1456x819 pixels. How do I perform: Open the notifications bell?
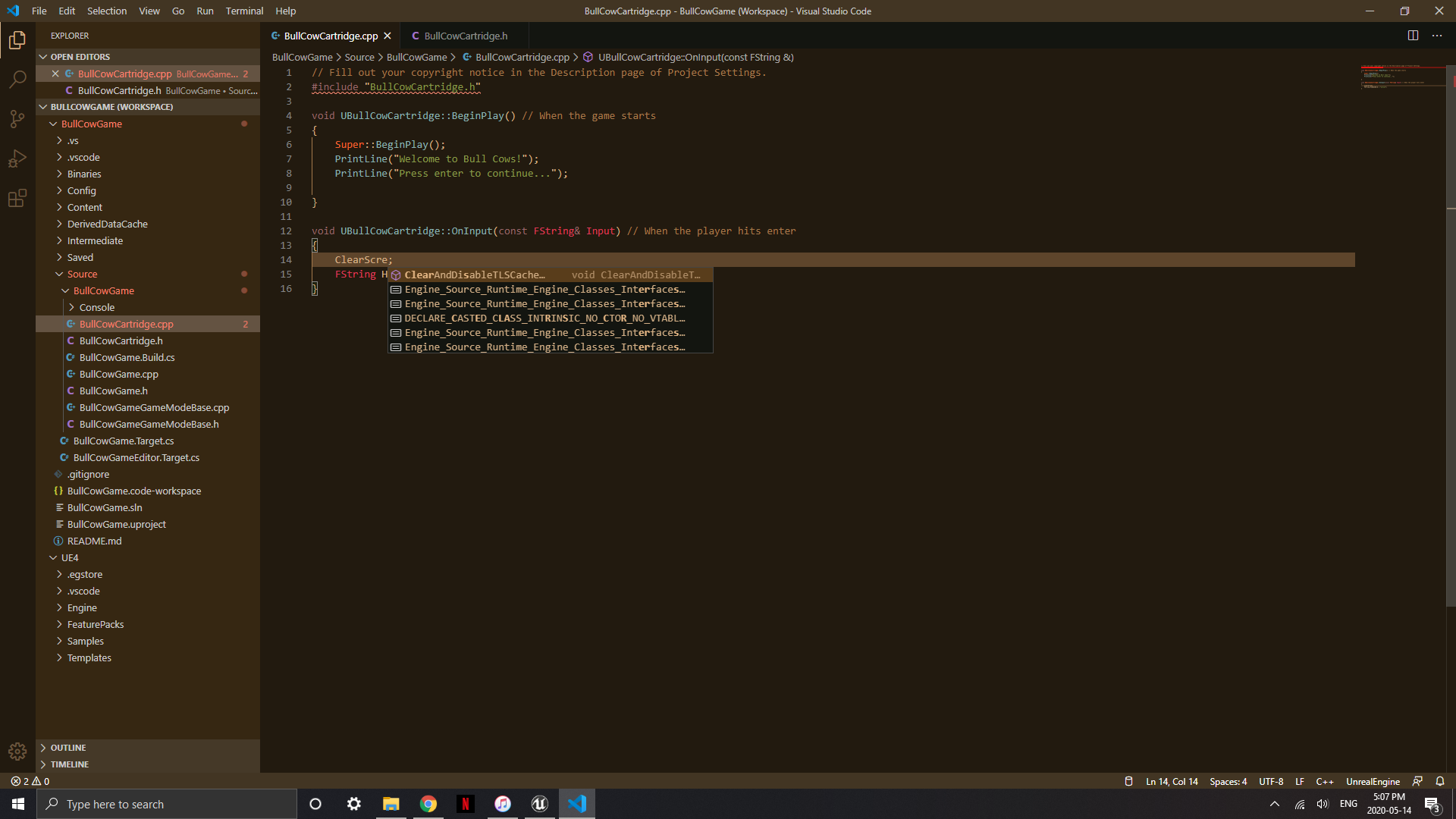tap(1440, 781)
